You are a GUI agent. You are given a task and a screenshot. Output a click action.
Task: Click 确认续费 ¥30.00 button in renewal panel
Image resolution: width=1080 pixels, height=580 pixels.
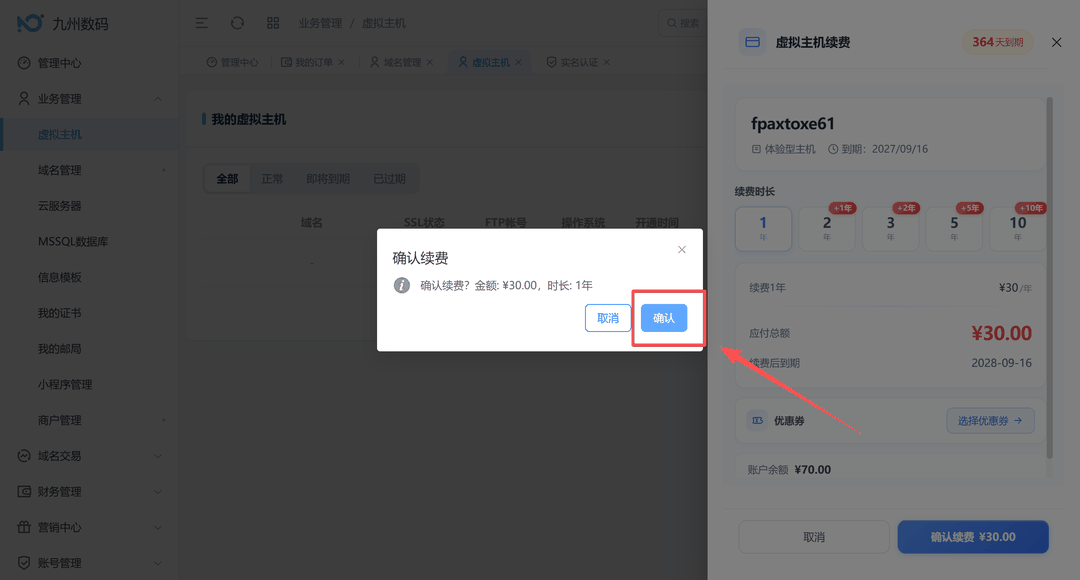973,537
